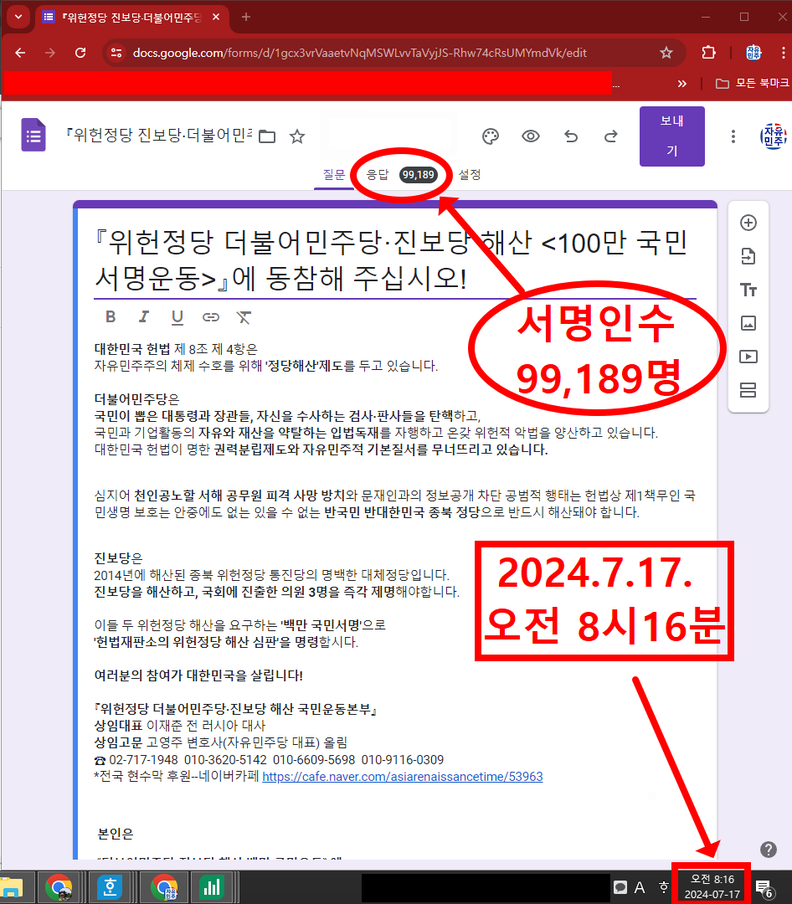This screenshot has width=792, height=904.
Task: Click the 본인은 question text
Action: point(115,834)
